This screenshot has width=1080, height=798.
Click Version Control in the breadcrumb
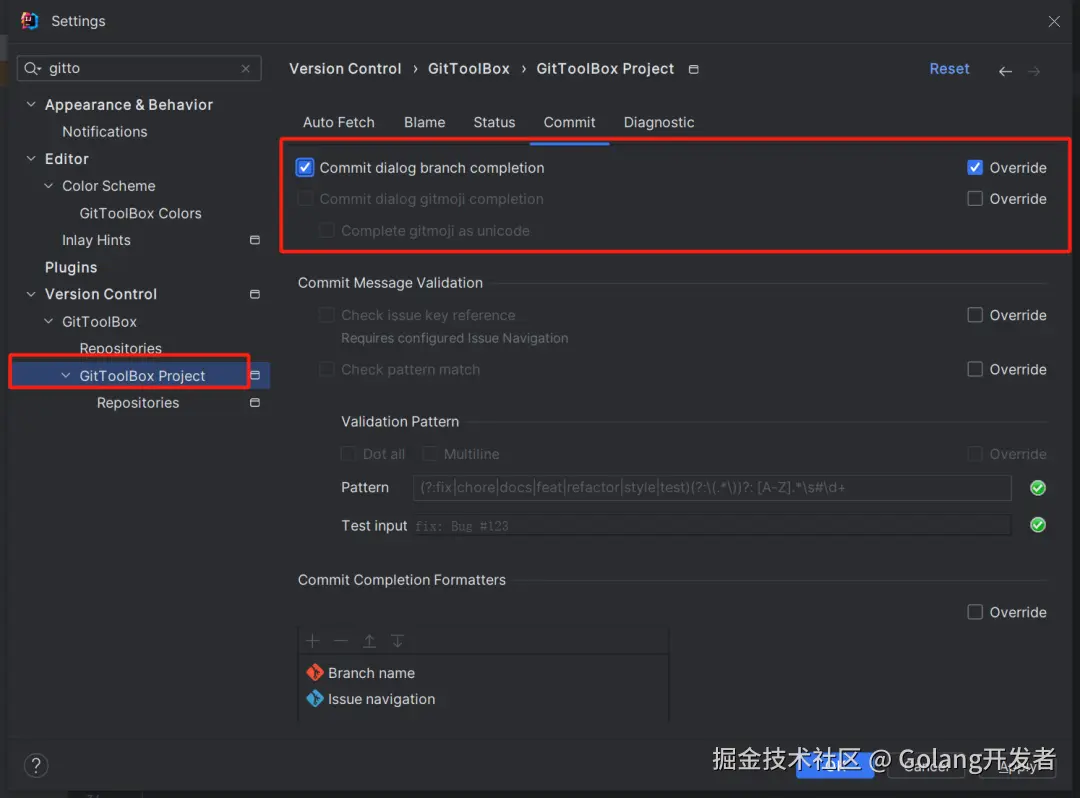pyautogui.click(x=345, y=69)
